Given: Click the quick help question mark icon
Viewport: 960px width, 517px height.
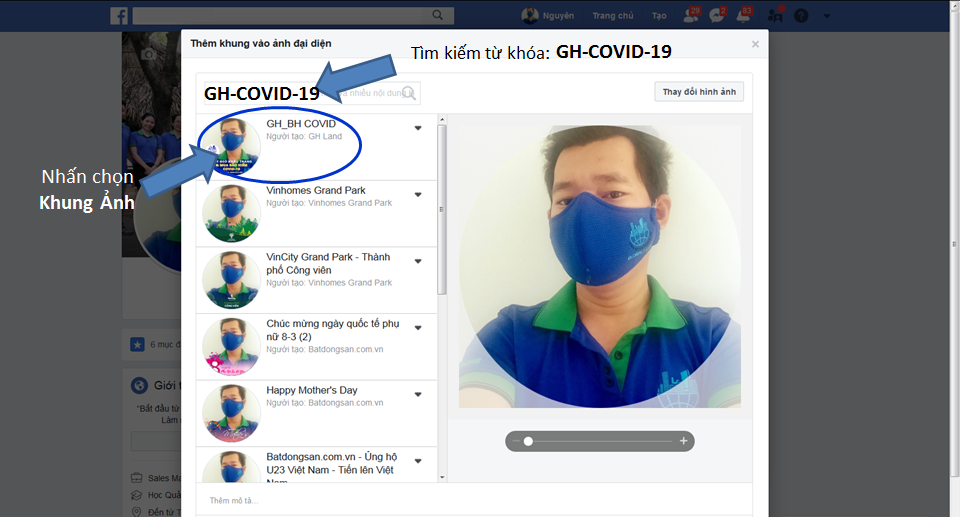Looking at the screenshot, I should click(801, 16).
